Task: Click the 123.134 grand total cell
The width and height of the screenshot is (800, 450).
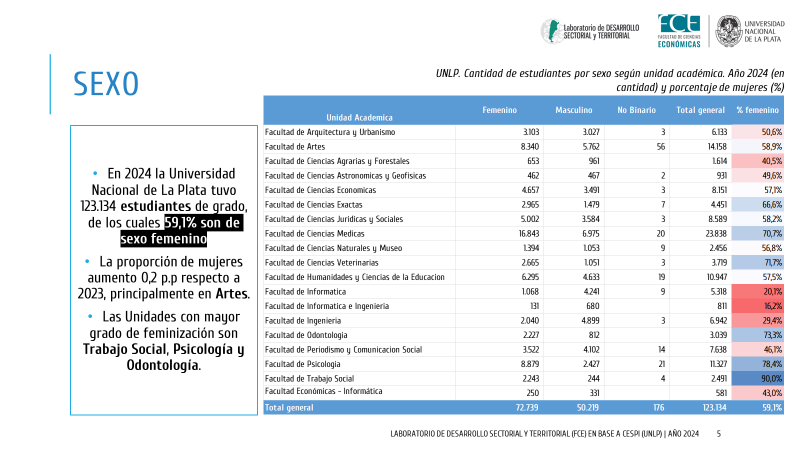Action: click(x=714, y=408)
